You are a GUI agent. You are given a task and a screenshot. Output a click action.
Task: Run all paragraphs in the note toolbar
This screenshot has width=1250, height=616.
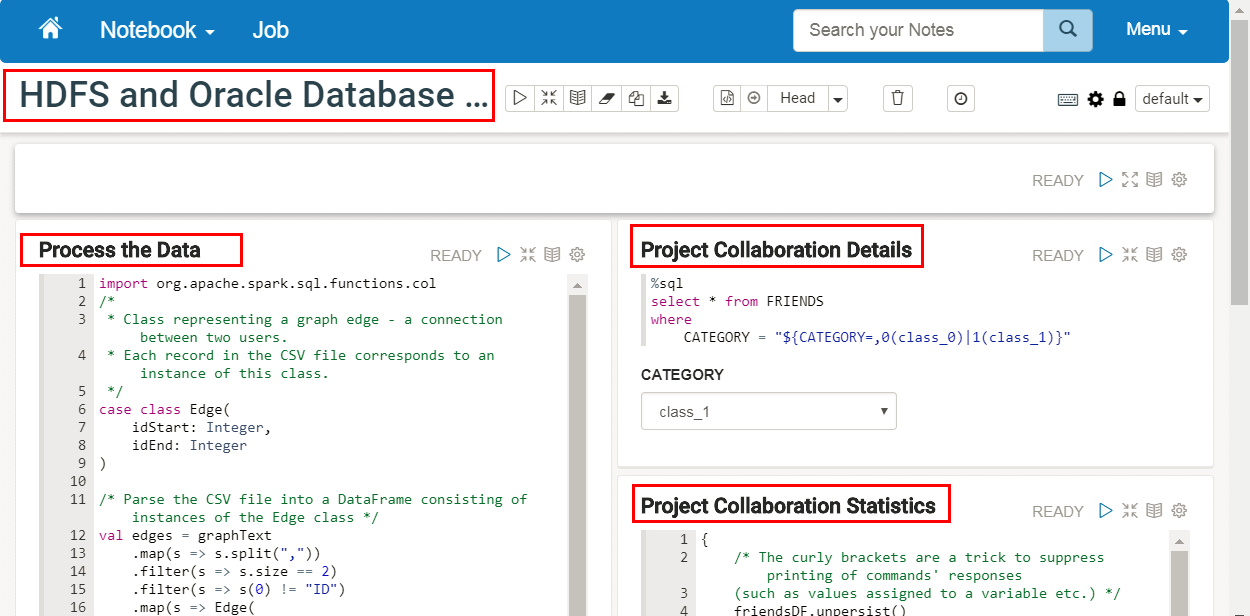[519, 98]
